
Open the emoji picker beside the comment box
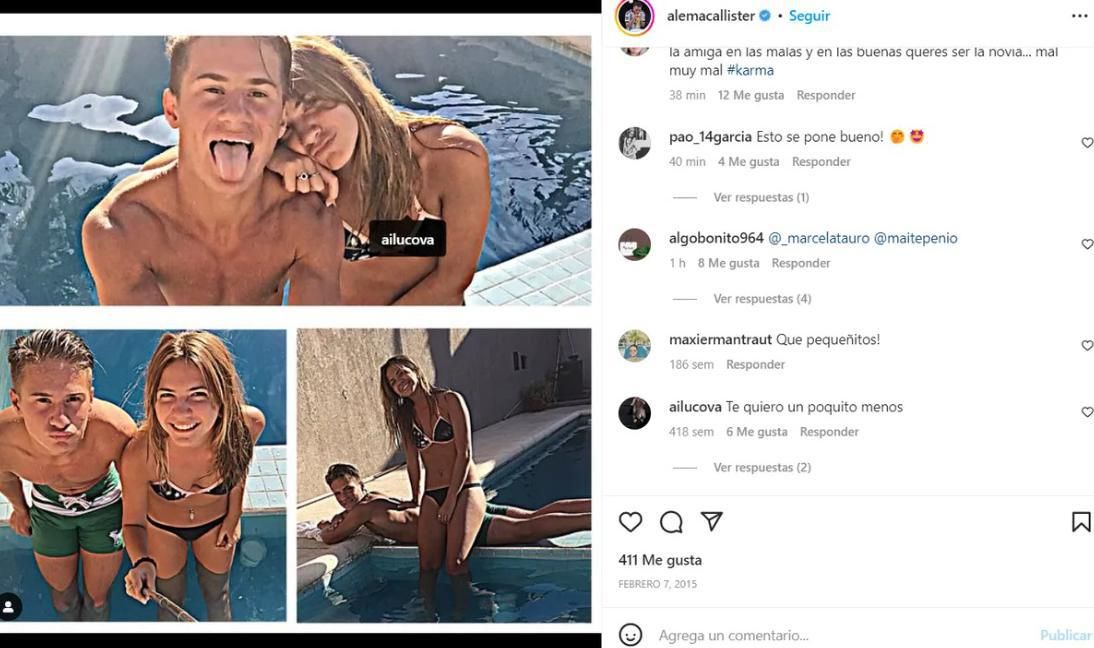click(630, 635)
